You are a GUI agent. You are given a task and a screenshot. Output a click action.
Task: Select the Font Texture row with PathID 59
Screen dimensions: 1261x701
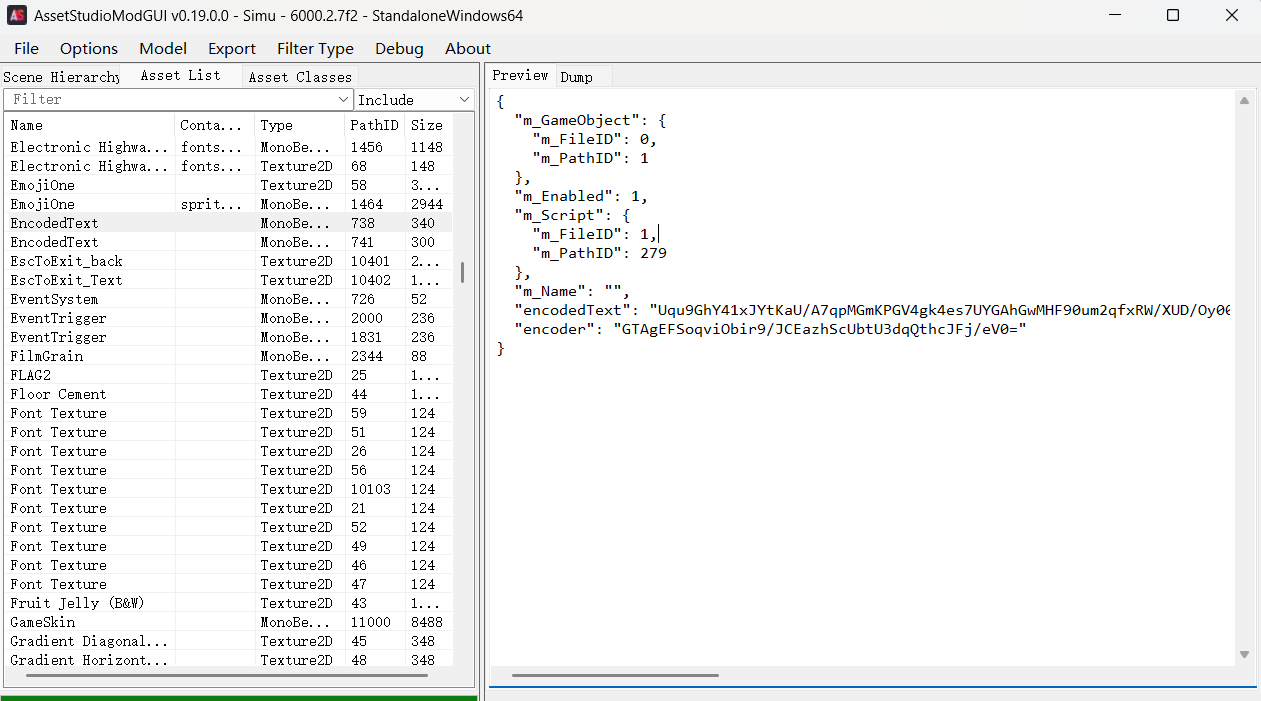229,413
